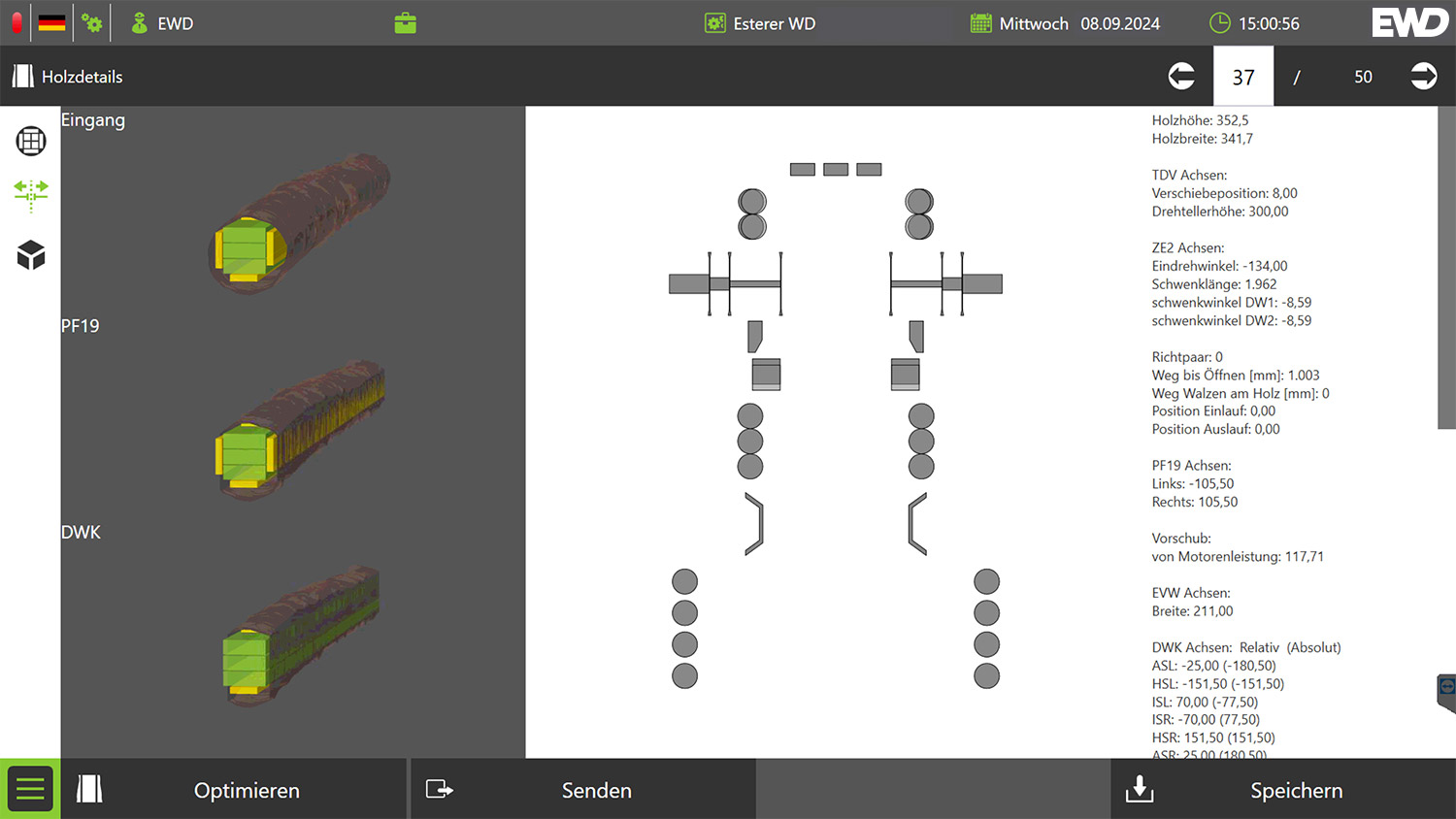1456x819 pixels.
Task: Click the EWD user profile icon
Action: click(x=139, y=23)
